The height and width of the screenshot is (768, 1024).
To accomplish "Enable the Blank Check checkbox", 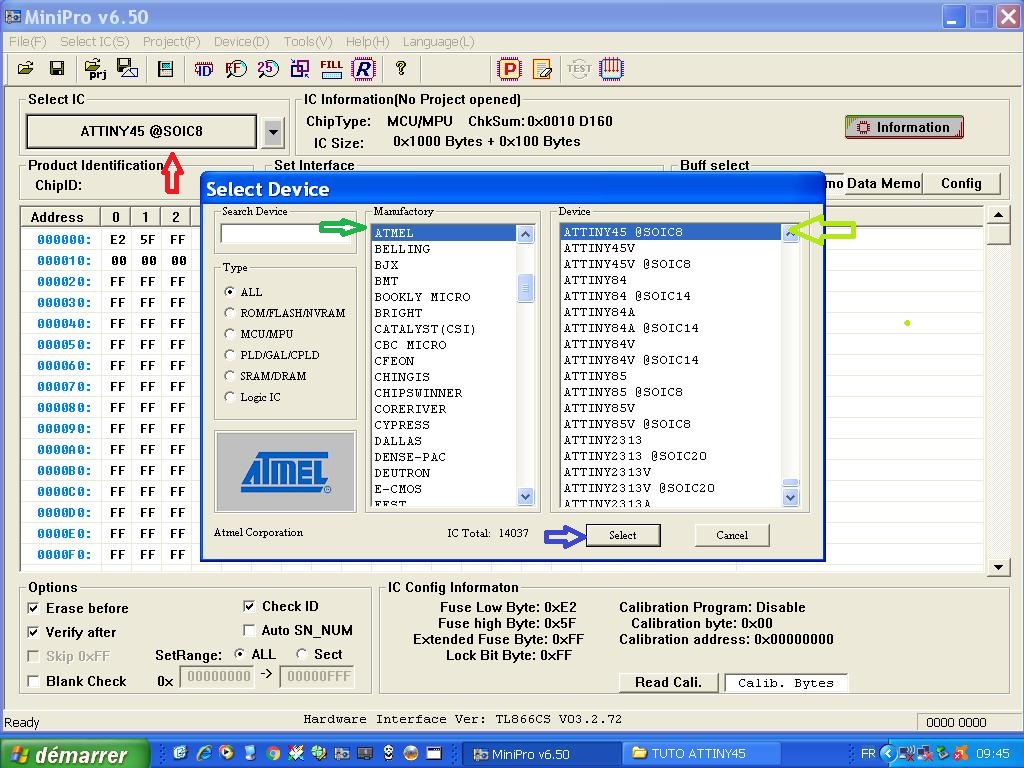I will pyautogui.click(x=33, y=681).
